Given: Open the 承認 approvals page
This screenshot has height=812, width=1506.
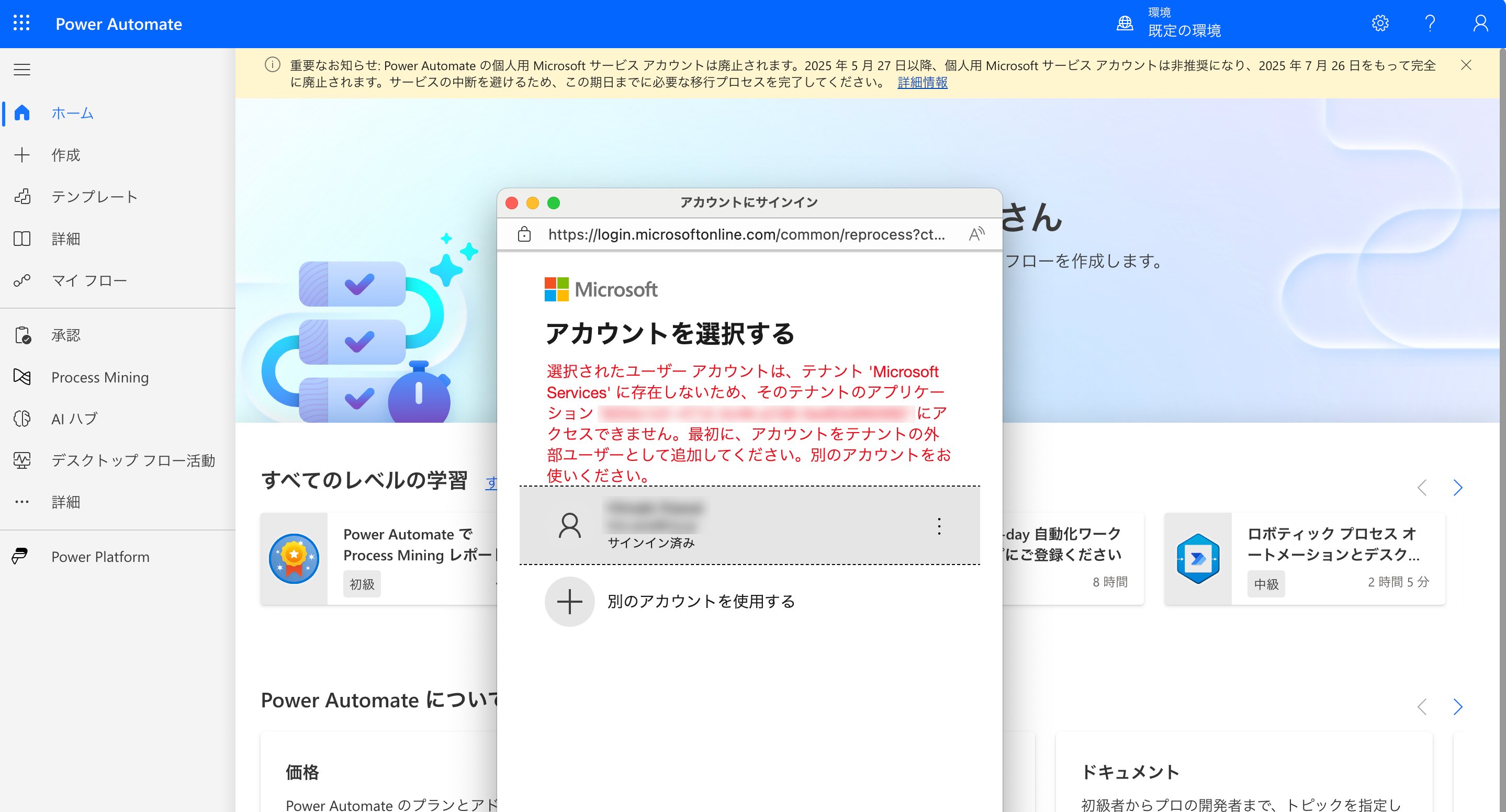Looking at the screenshot, I should tap(65, 335).
